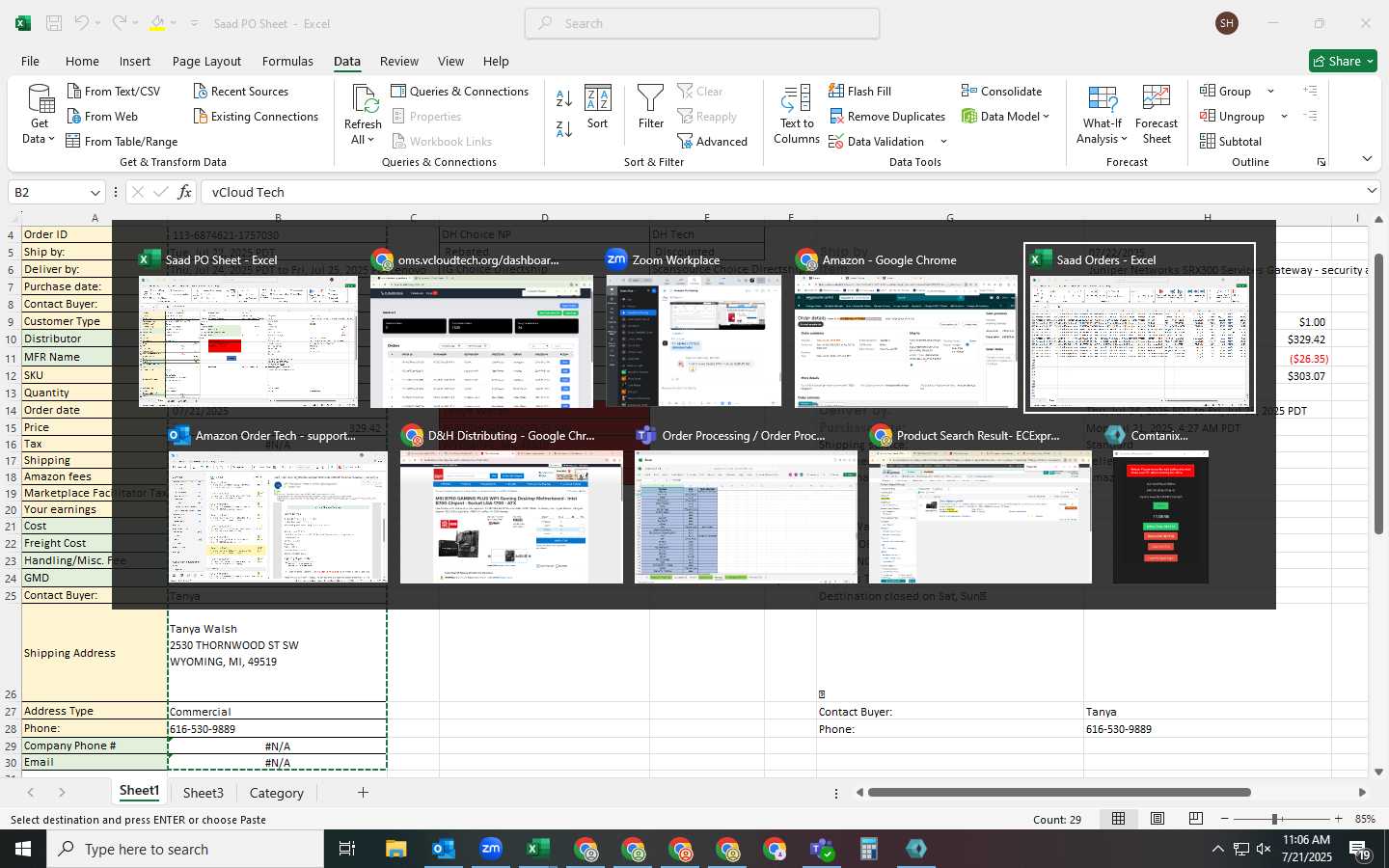Expand Data Validation dropdown arrow
The height and width of the screenshot is (868, 1389).
click(x=943, y=142)
